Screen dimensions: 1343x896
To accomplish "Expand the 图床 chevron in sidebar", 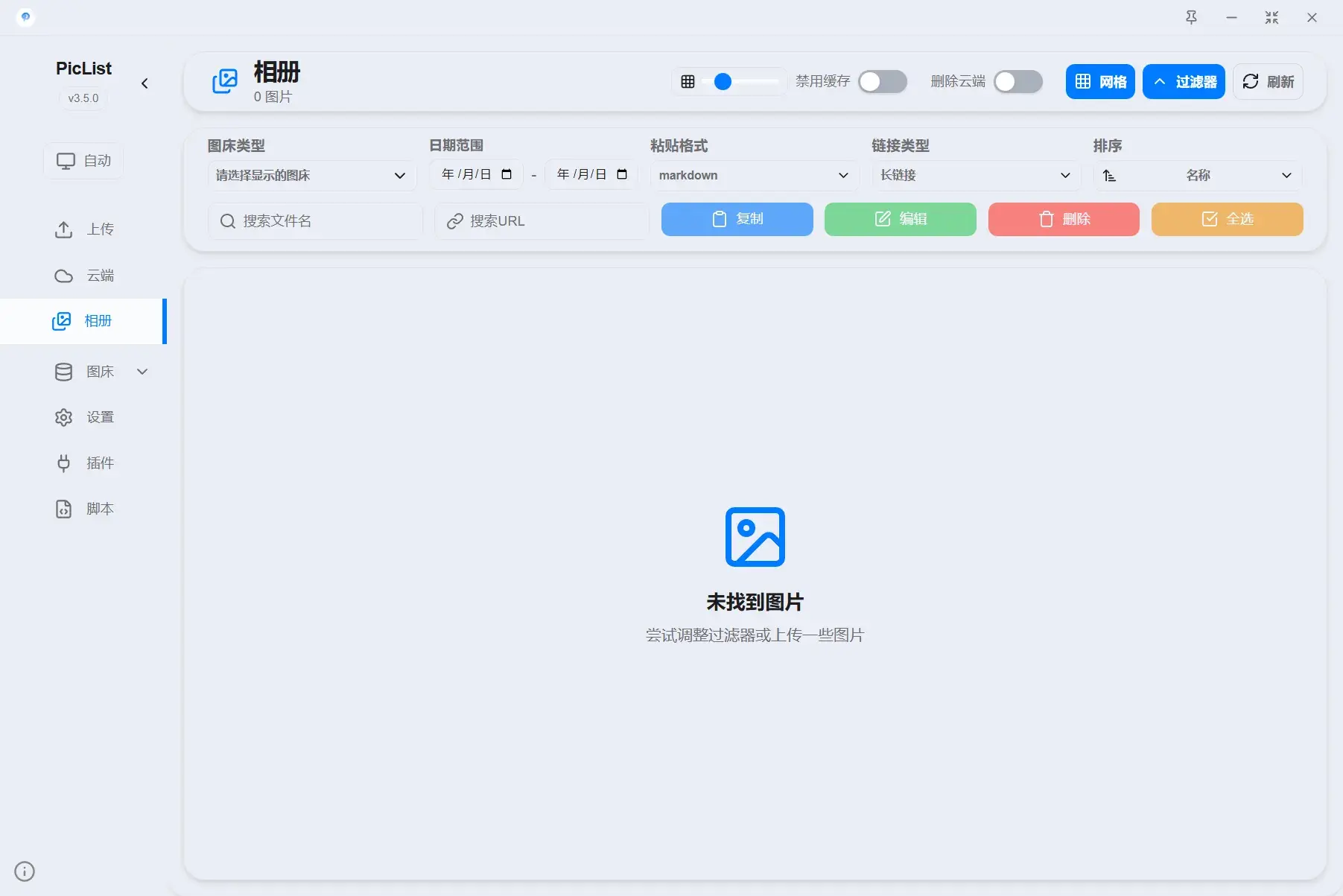I will [142, 372].
